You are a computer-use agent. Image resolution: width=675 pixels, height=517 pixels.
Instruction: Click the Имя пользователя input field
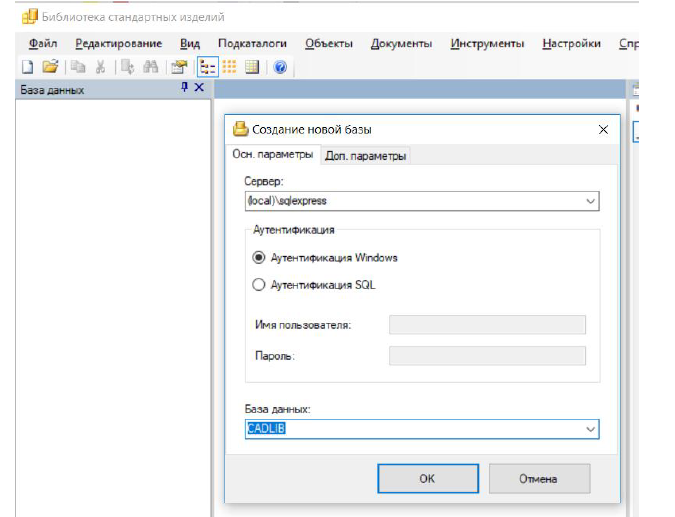(x=487, y=325)
